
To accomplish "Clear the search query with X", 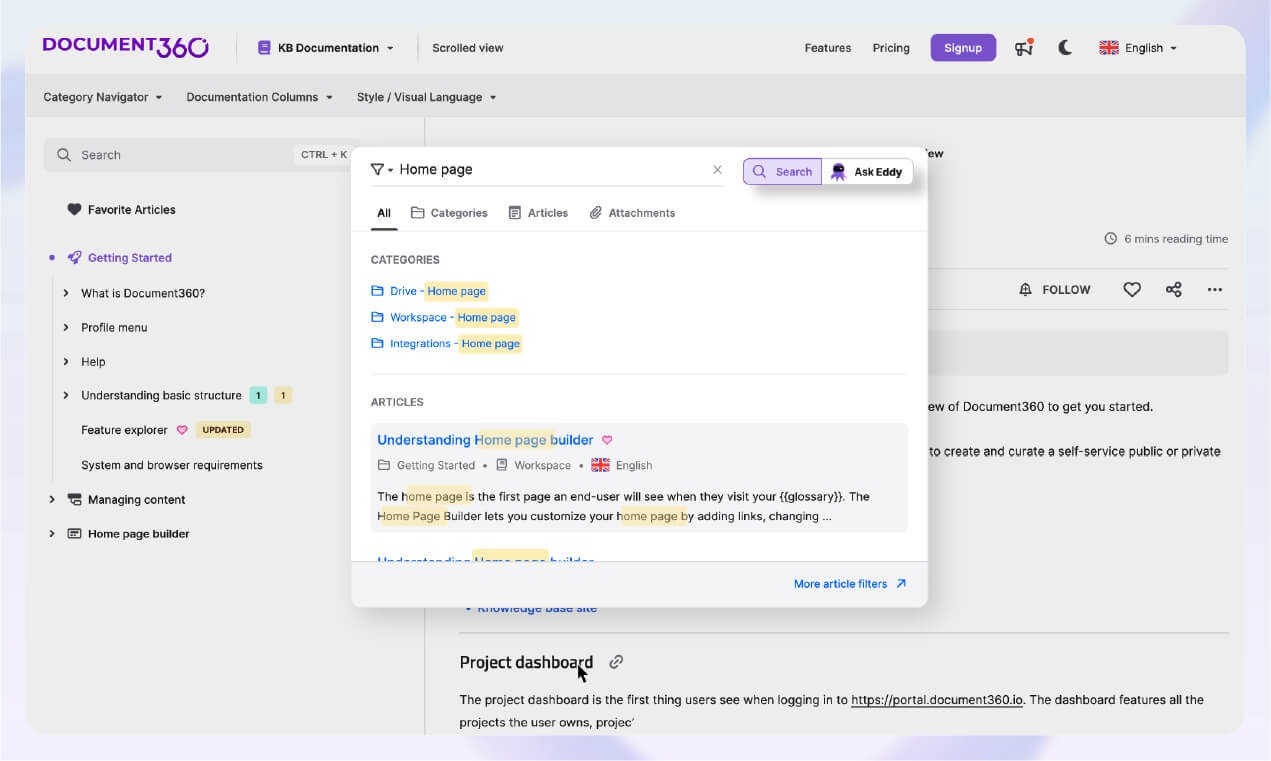I will pos(717,170).
